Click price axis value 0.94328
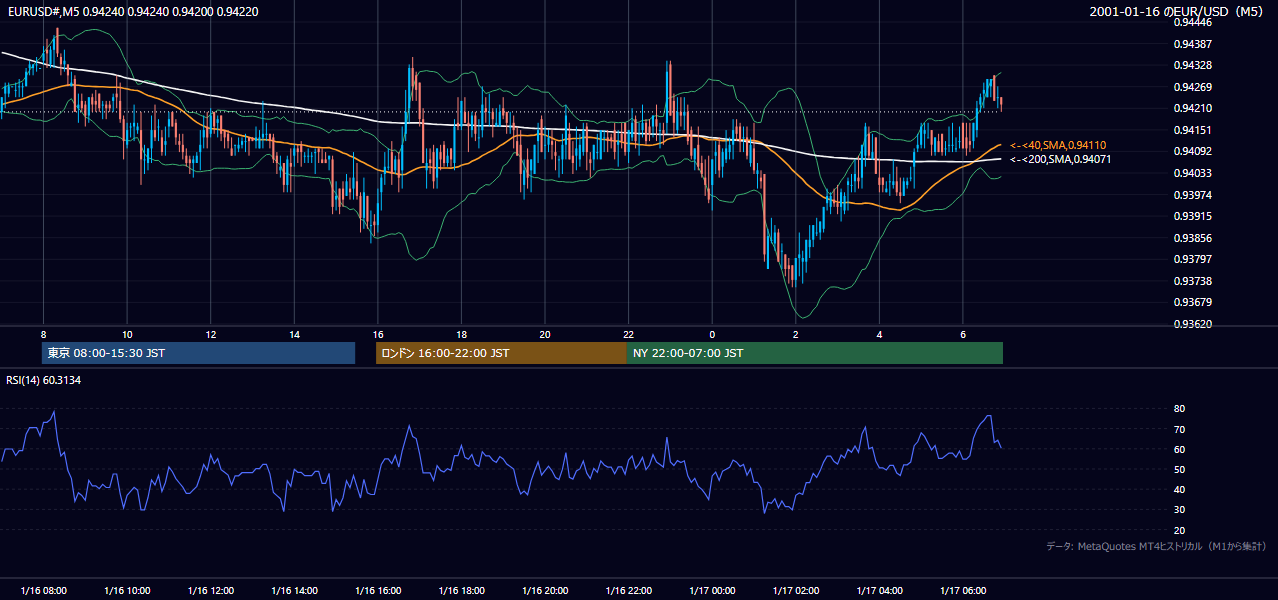The width and height of the screenshot is (1278, 600). (1192, 65)
